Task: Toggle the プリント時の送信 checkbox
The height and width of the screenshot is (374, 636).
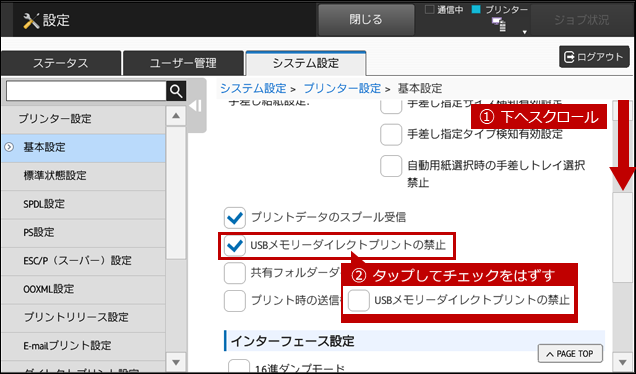Action: (234, 301)
